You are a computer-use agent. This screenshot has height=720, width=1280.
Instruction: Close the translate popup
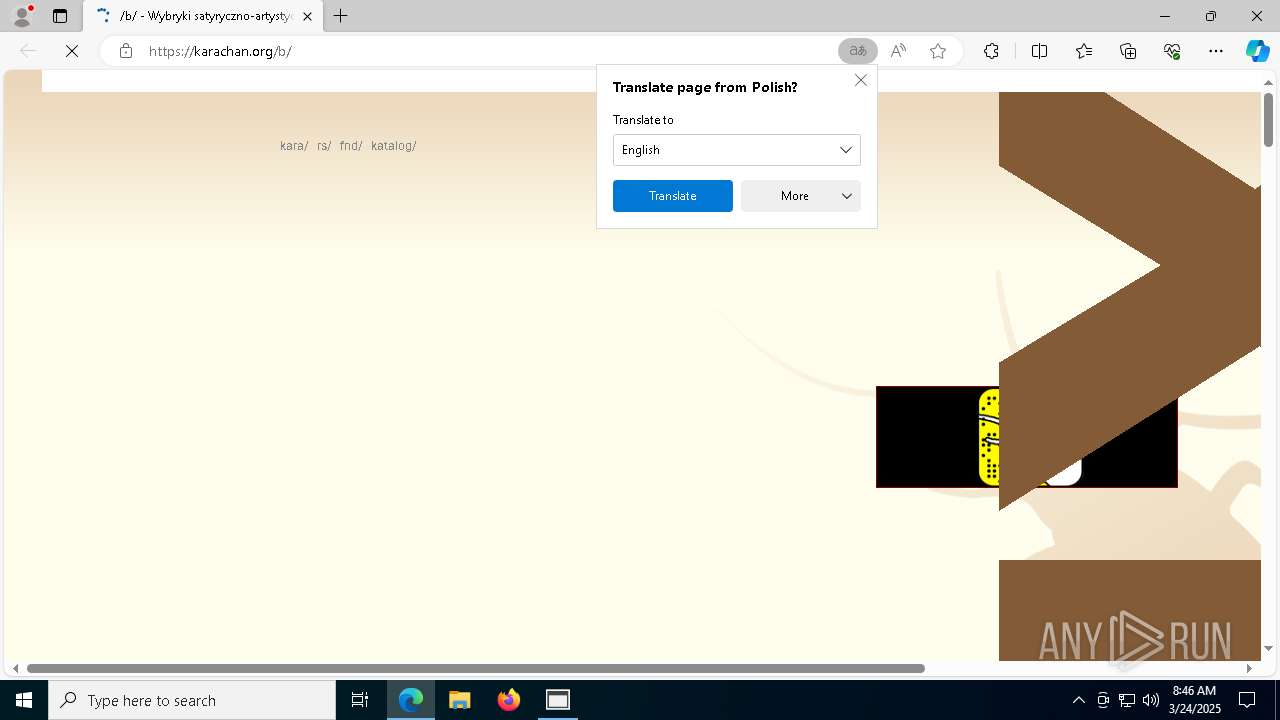(x=861, y=80)
